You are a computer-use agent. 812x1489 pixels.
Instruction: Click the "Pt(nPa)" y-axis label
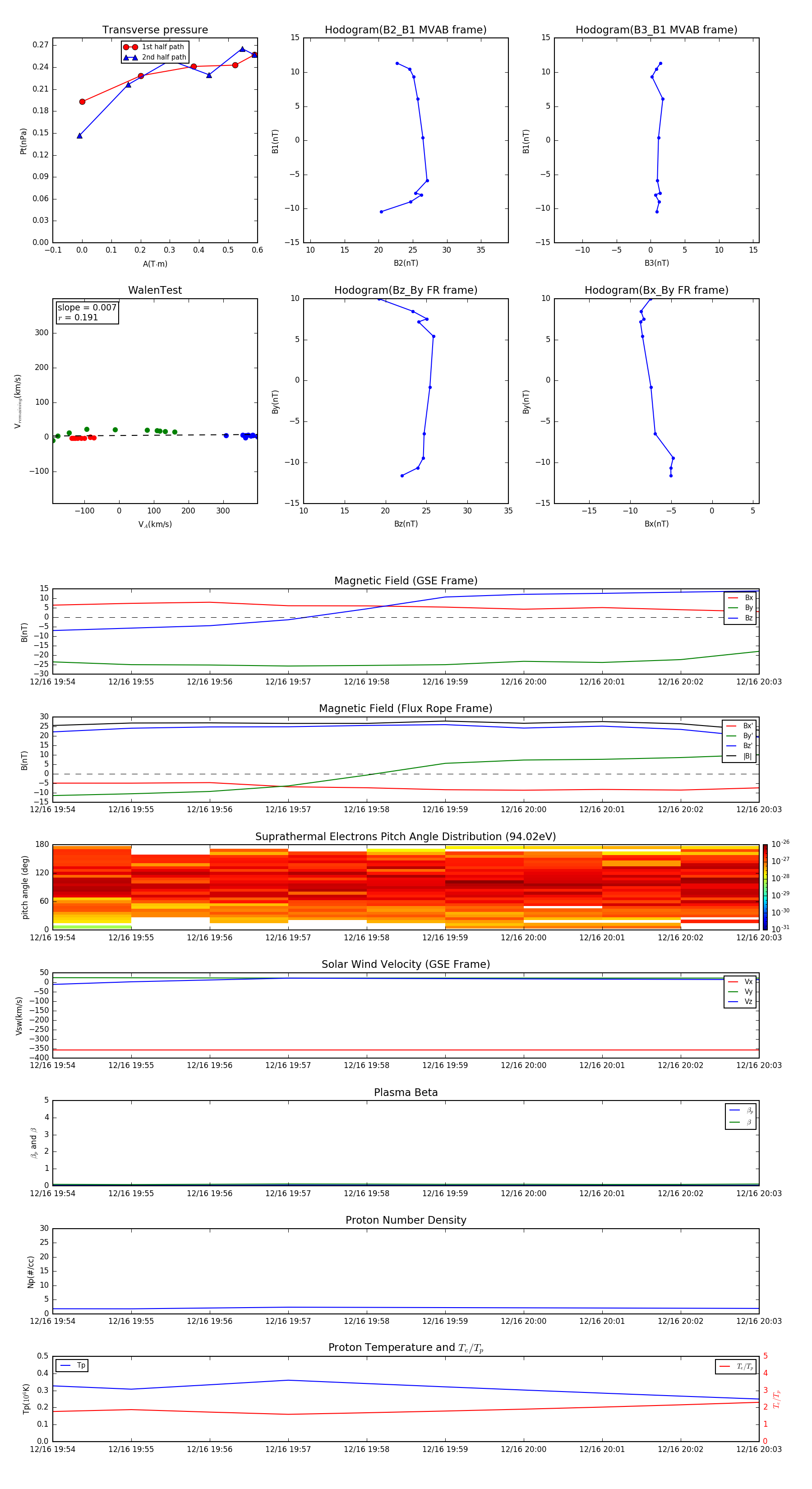coord(23,141)
